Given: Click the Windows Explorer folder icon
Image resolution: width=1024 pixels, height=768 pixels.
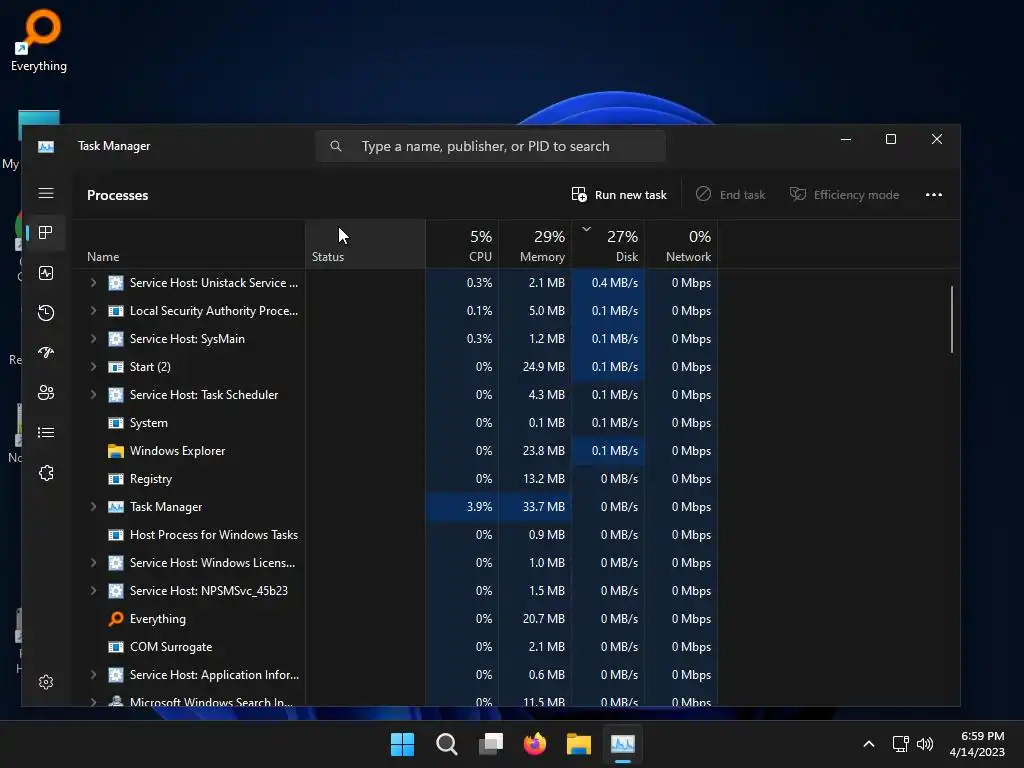Looking at the screenshot, I should pos(116,451).
